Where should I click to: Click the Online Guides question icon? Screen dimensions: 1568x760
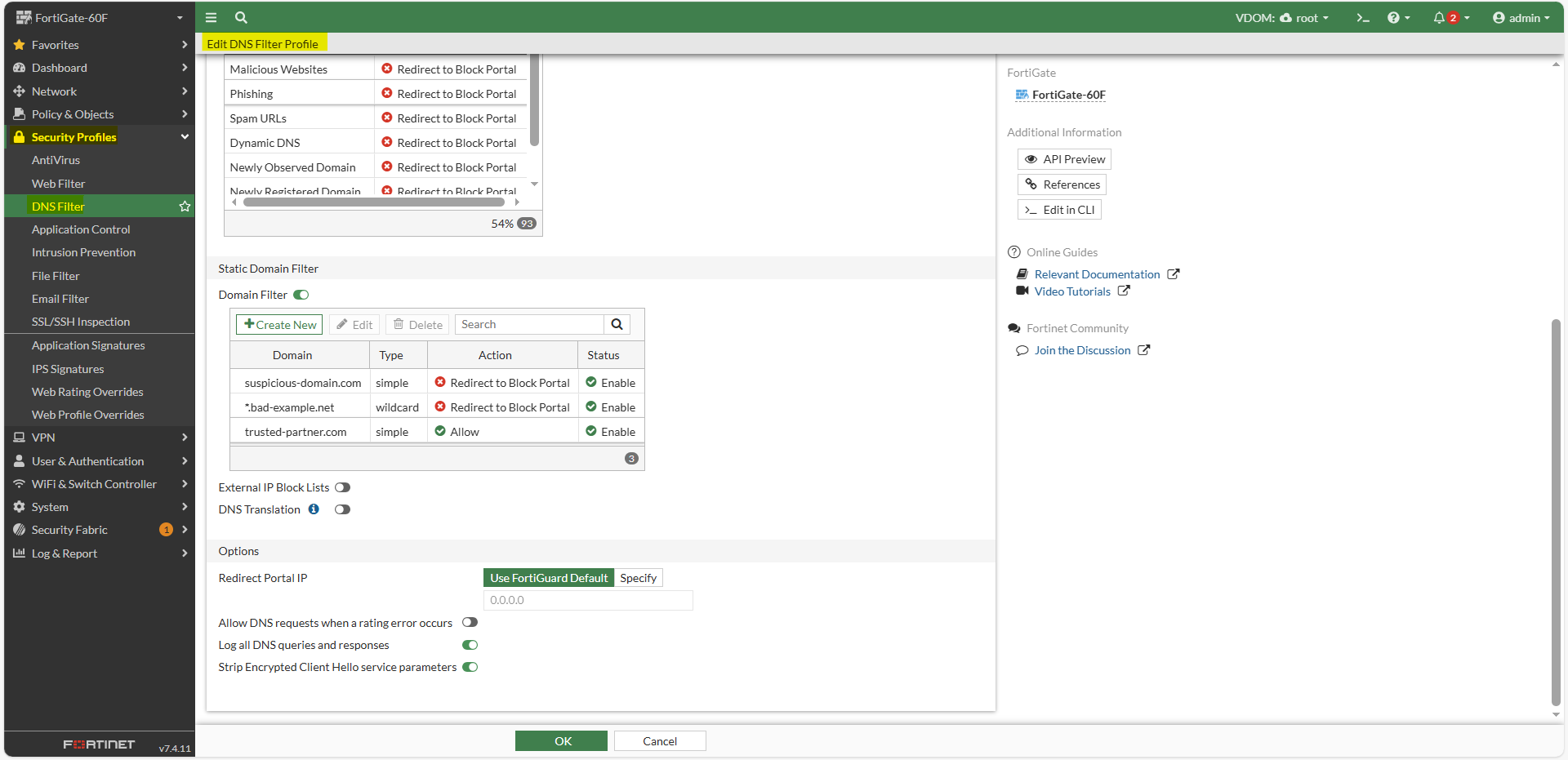coord(1014,252)
